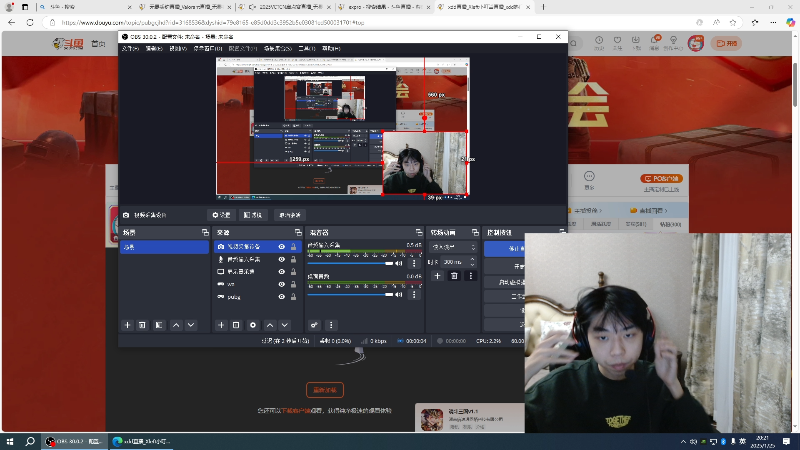Click the Edge Copilot icon in the browser toolbar
Viewport: 800px width, 450px height.
coord(790,22)
